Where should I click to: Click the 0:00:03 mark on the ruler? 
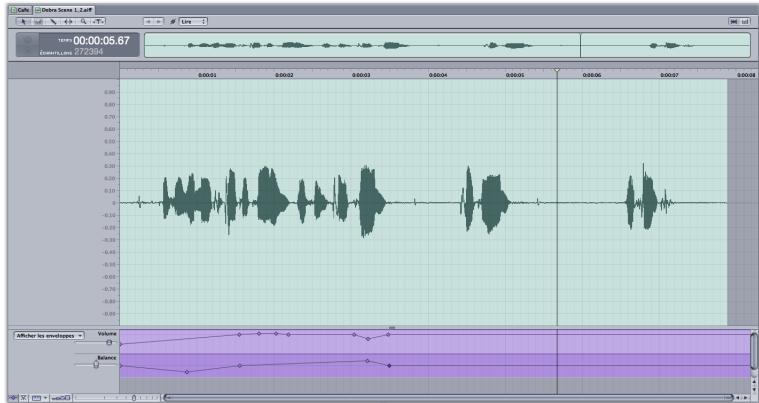361,75
